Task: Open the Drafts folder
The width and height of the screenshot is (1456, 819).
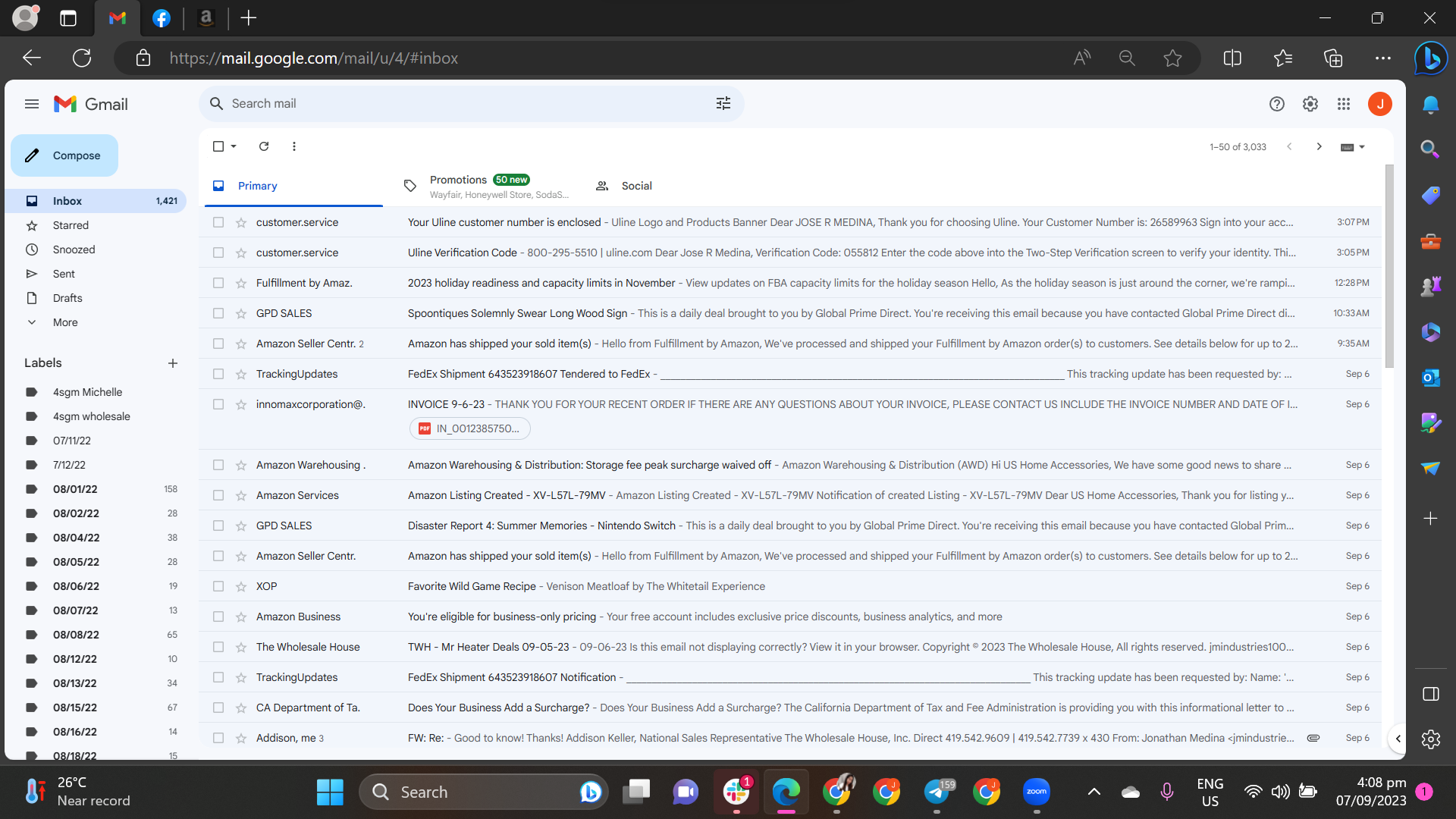Action: pos(67,298)
